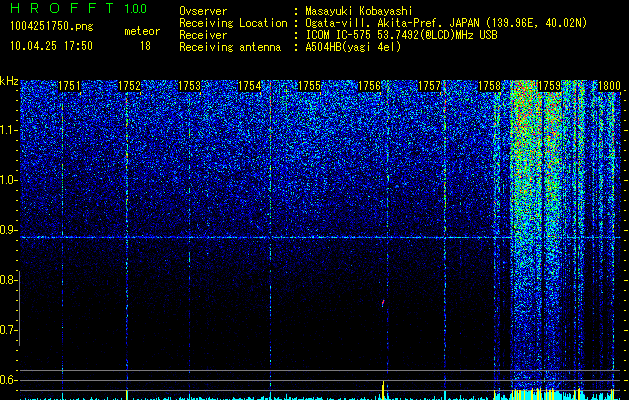This screenshot has width=629, height=400.
Task: Click the 1754 time marker label
Action: [x=250, y=86]
